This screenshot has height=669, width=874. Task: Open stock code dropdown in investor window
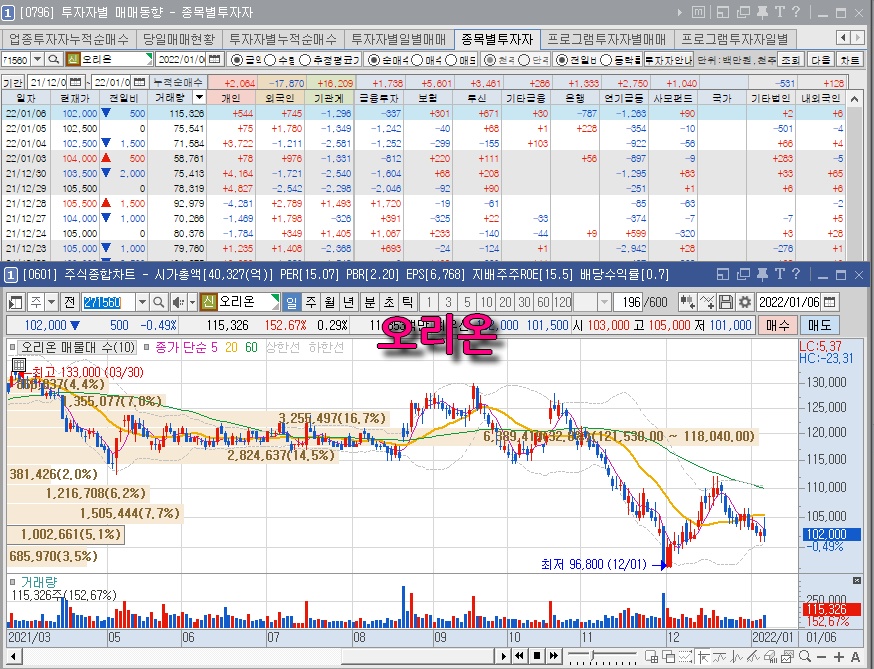pos(37,60)
